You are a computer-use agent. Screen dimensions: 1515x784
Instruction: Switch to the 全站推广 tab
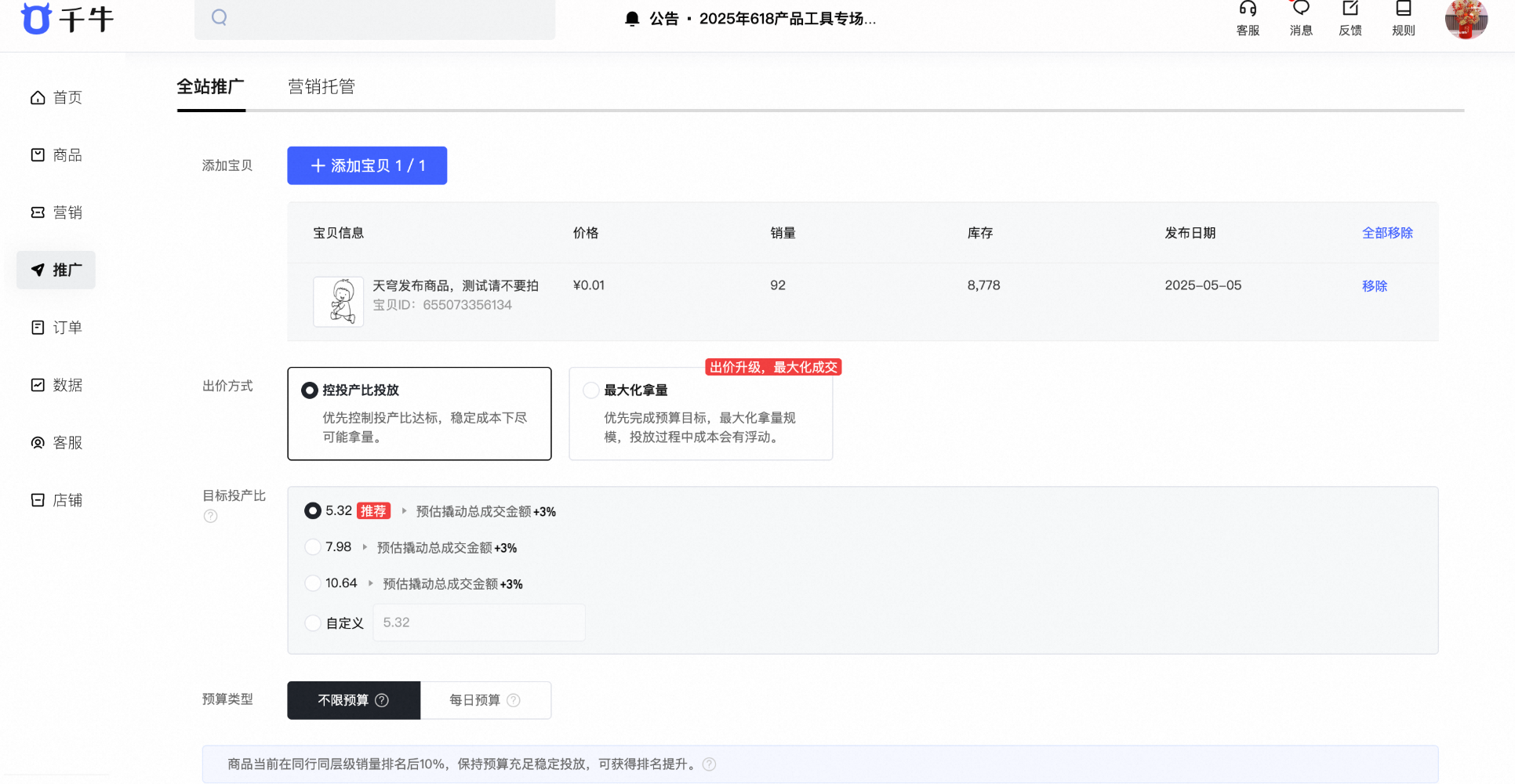[210, 86]
